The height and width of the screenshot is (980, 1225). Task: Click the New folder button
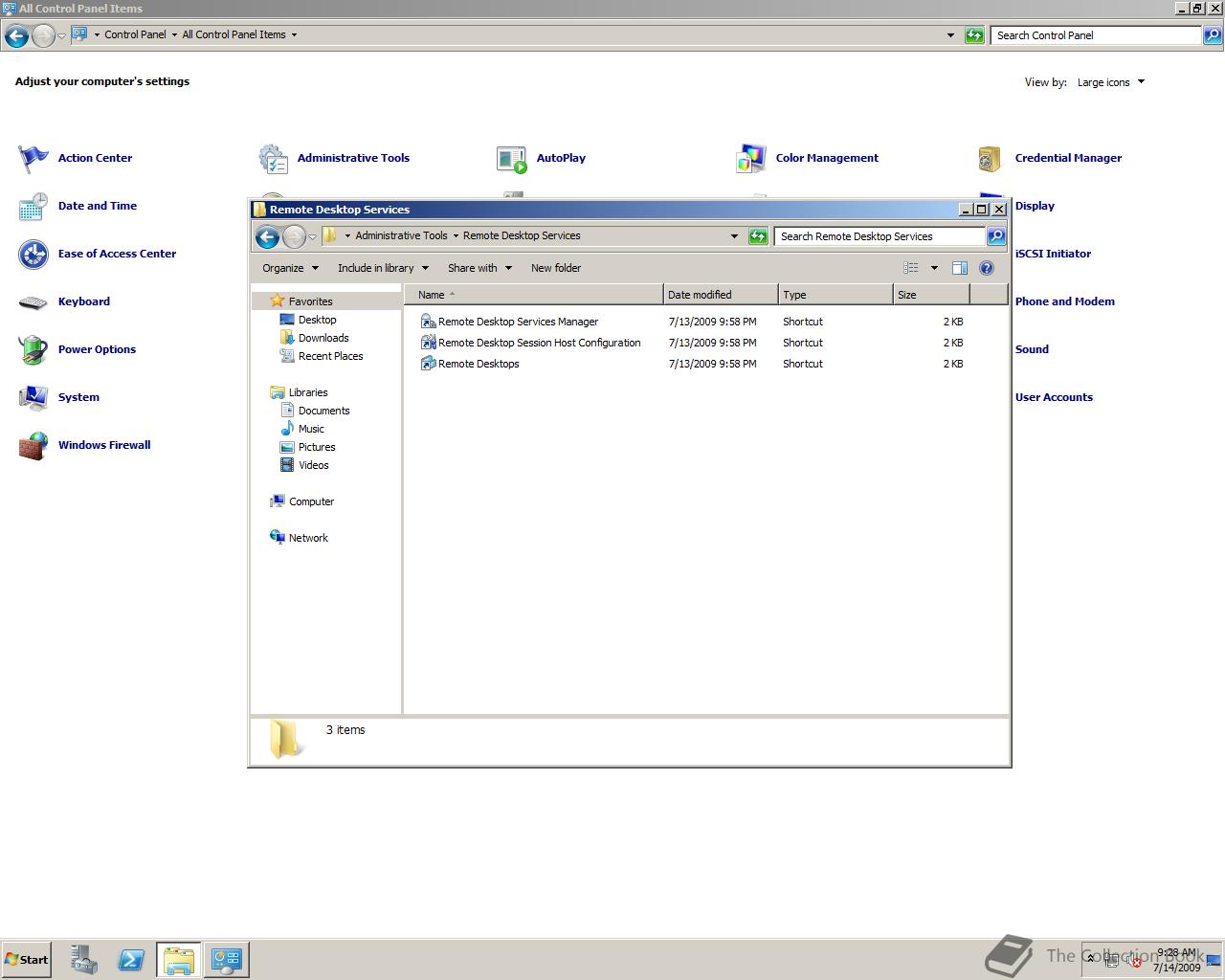click(x=556, y=268)
